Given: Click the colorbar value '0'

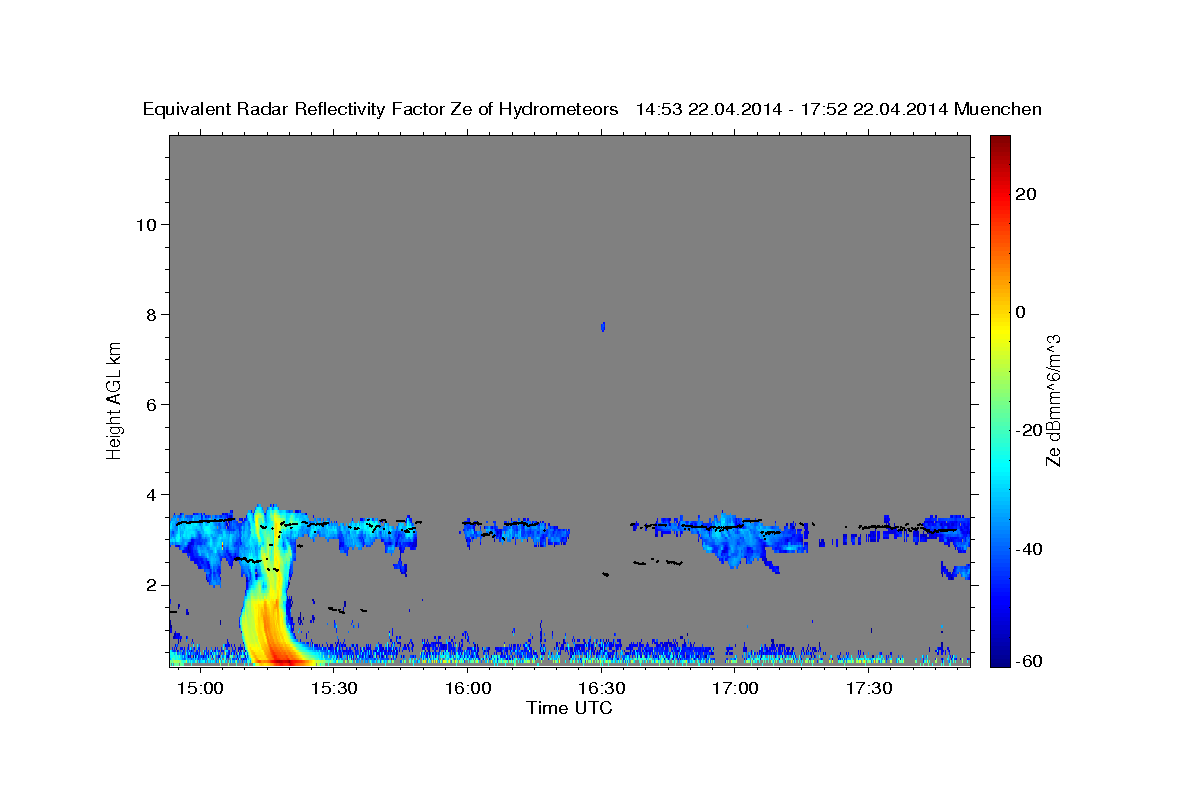Looking at the screenshot, I should tap(1021, 312).
